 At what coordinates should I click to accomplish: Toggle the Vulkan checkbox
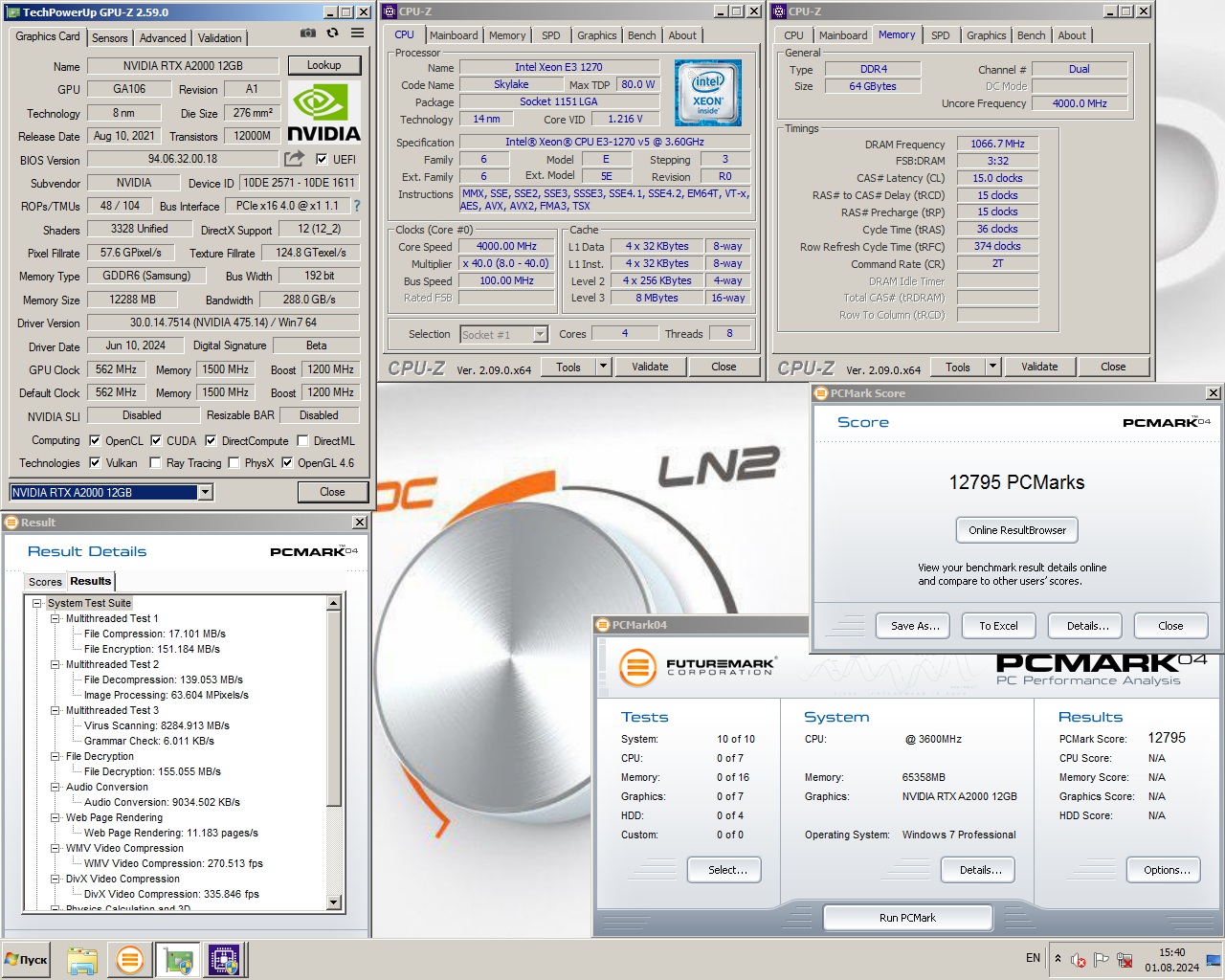click(95, 463)
